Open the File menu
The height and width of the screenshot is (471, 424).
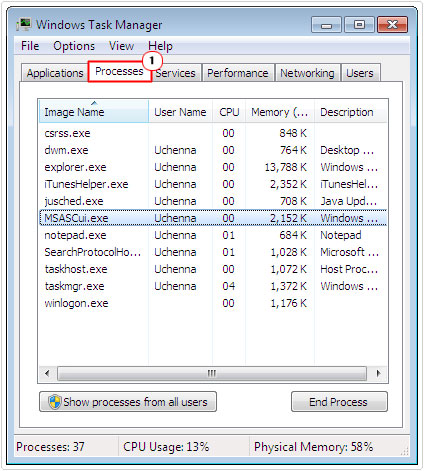tap(30, 46)
